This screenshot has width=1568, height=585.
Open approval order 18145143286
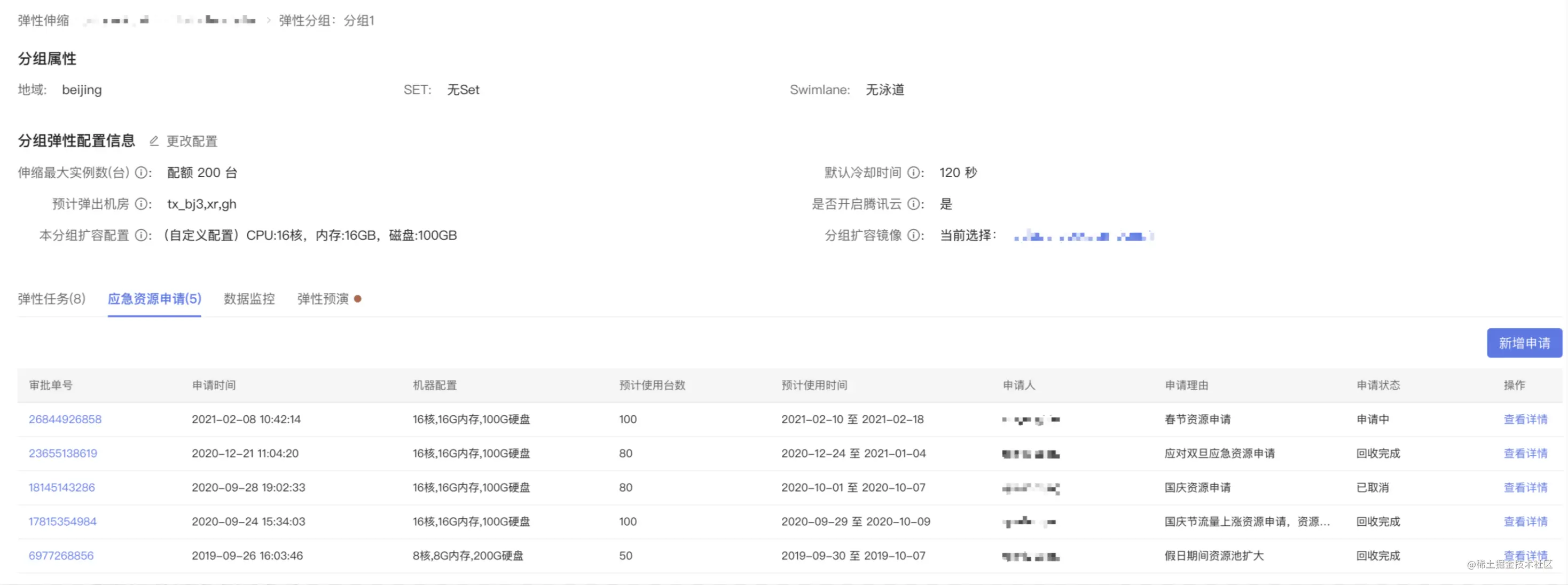[62, 488]
